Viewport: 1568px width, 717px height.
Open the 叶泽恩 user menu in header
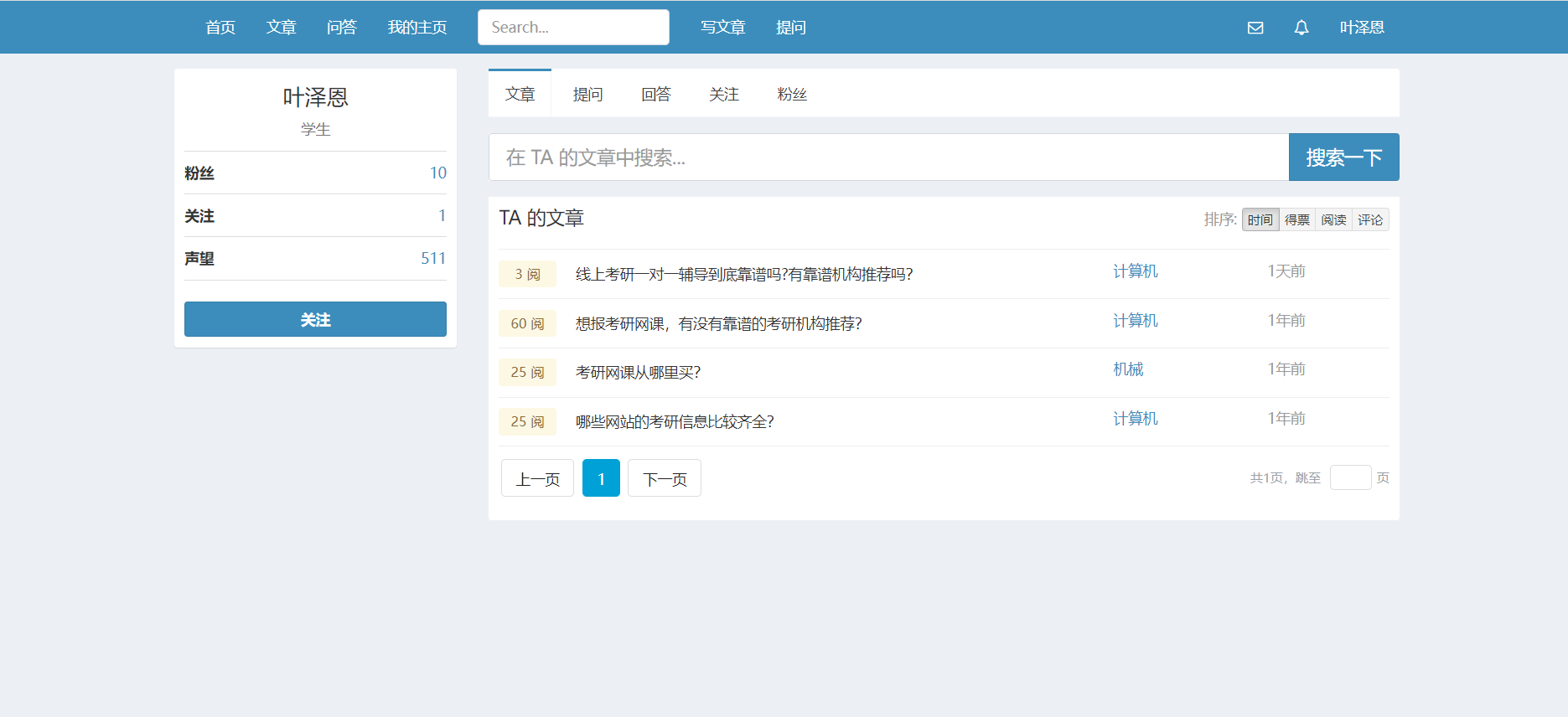1362,28
